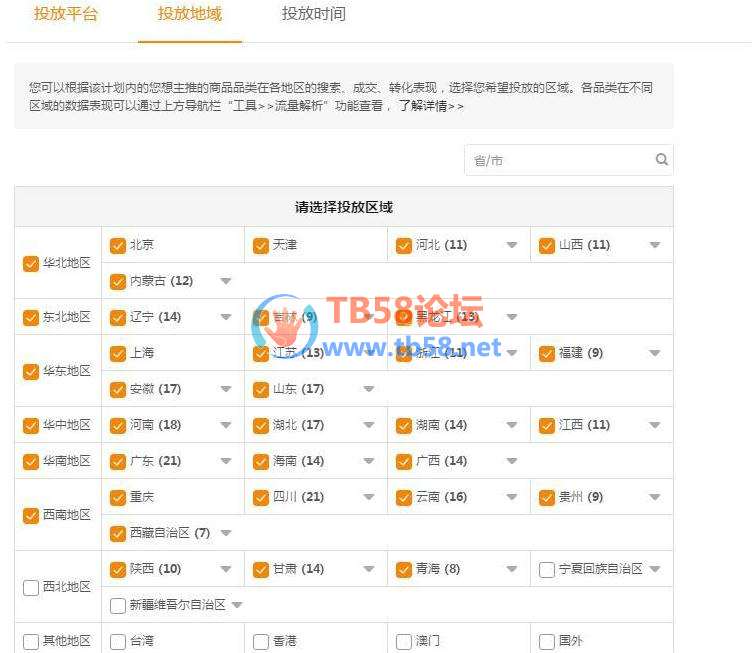
Task: Check the 香港 checkbox
Action: click(x=261, y=642)
